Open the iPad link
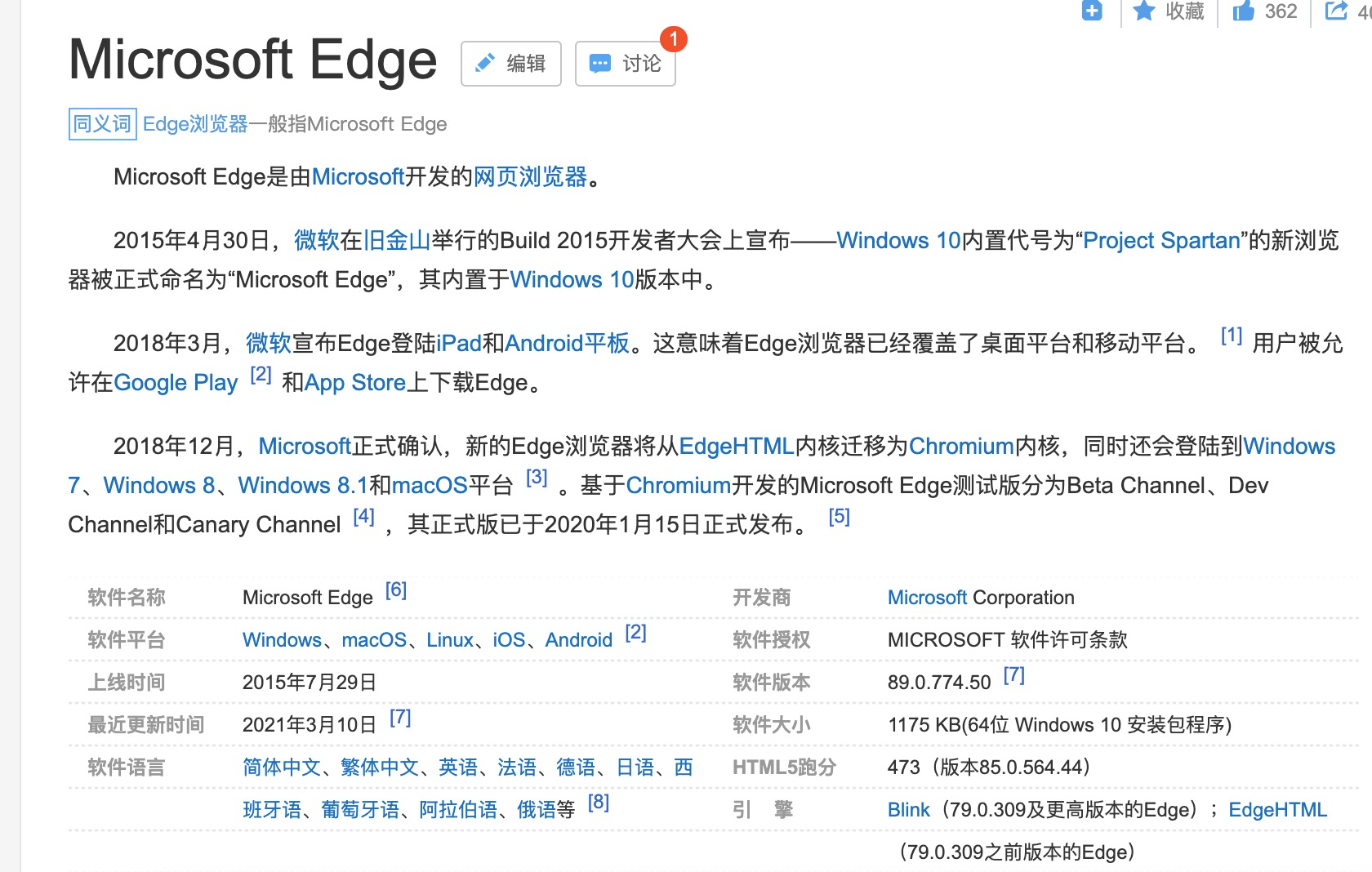The width and height of the screenshot is (1372, 872). (x=459, y=344)
